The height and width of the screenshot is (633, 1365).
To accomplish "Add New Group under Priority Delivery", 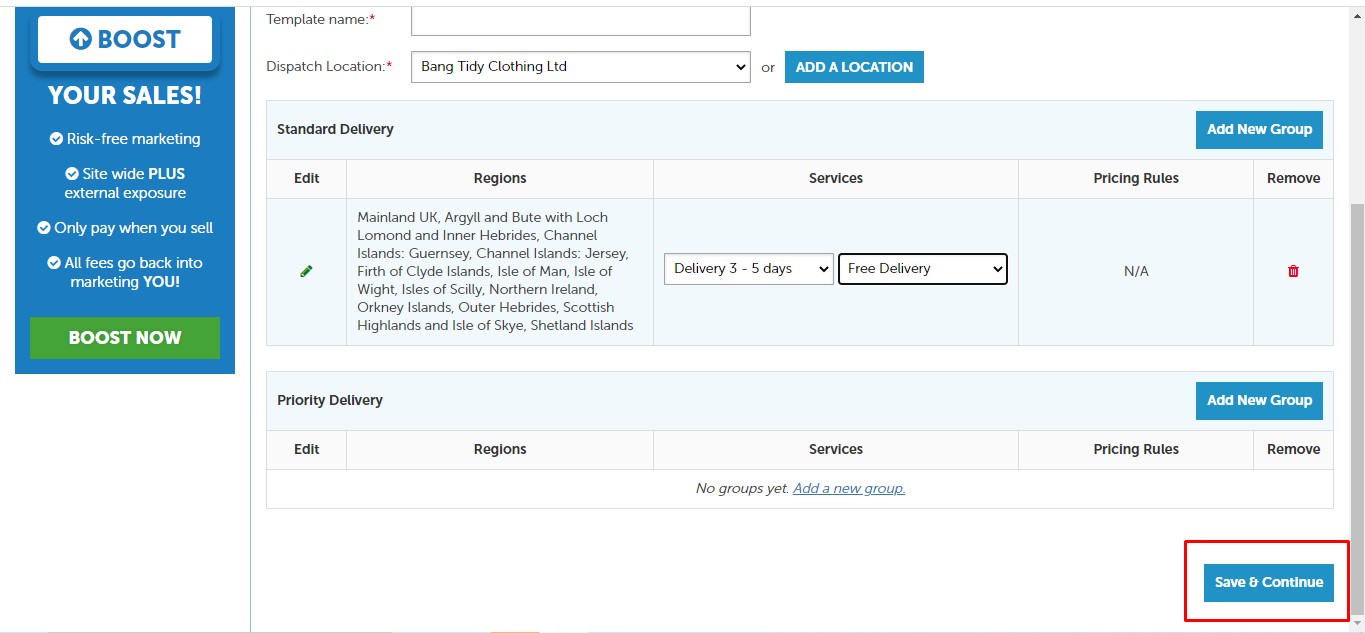I will coord(1259,400).
